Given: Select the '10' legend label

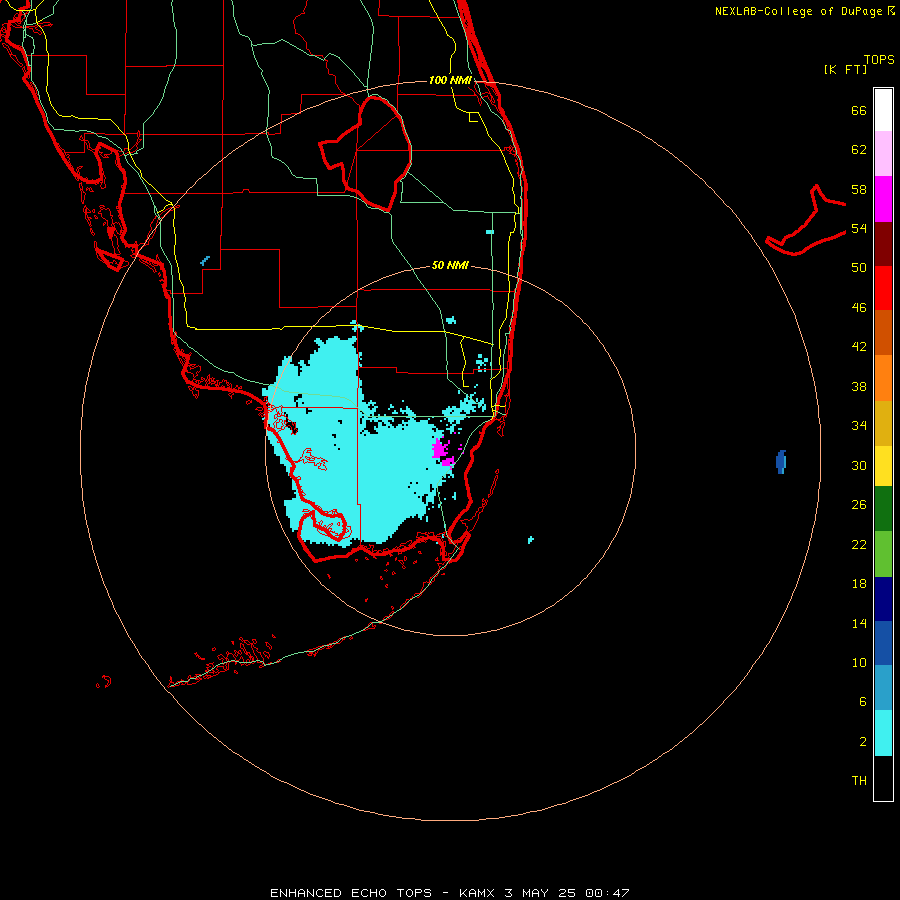Looking at the screenshot, I should pos(859,662).
